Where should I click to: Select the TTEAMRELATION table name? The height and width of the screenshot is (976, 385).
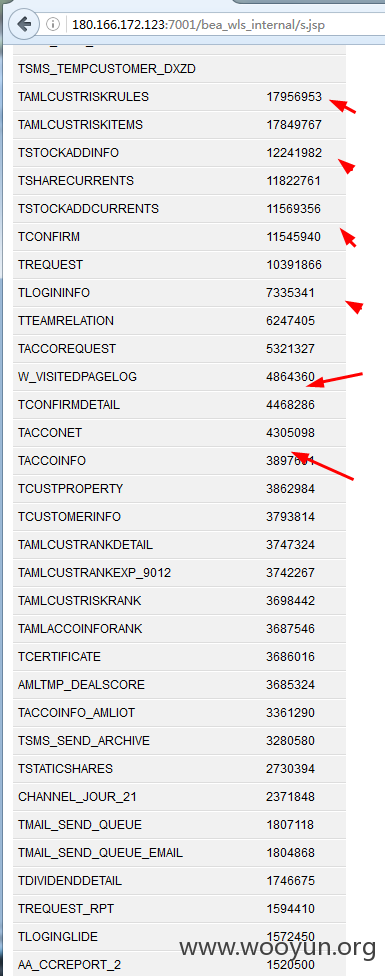66,321
